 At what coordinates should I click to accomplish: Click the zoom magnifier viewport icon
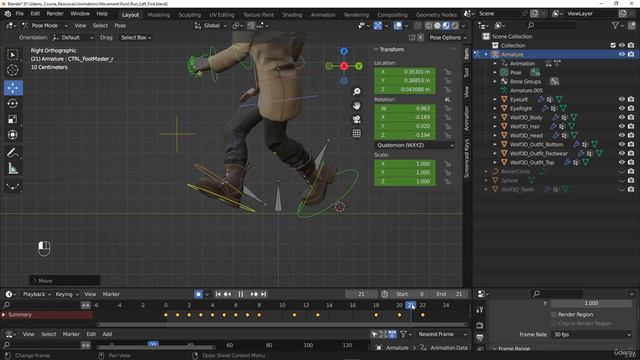coord(356,91)
